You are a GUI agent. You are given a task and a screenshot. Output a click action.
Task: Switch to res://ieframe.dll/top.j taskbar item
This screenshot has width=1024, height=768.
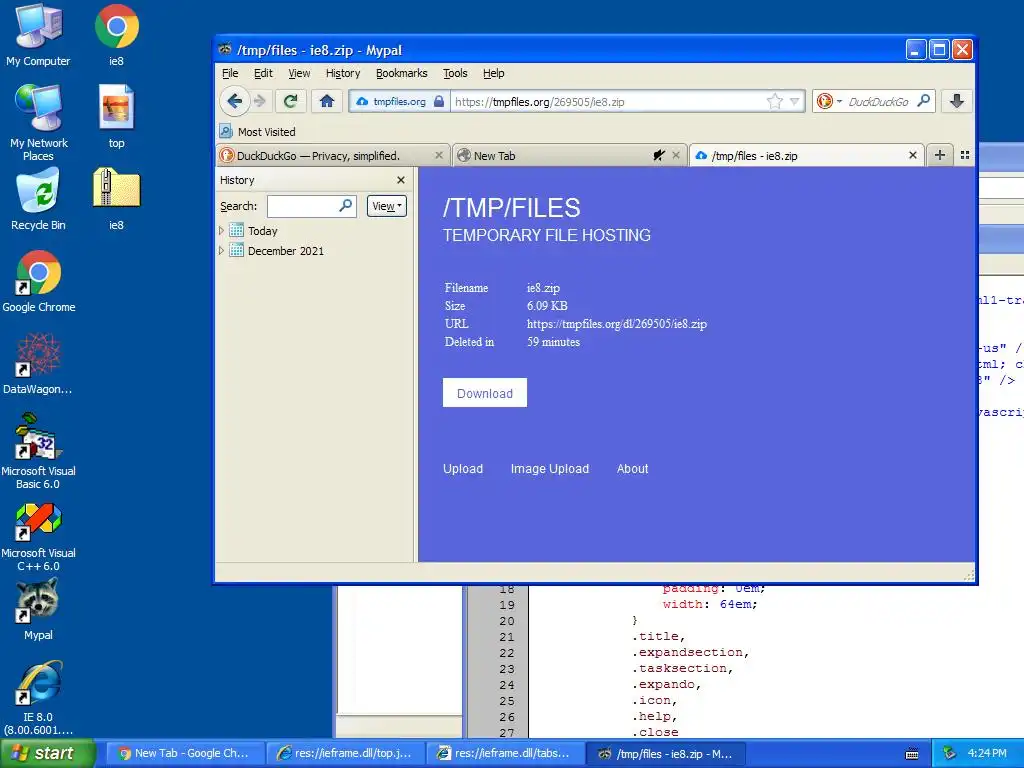[345, 754]
